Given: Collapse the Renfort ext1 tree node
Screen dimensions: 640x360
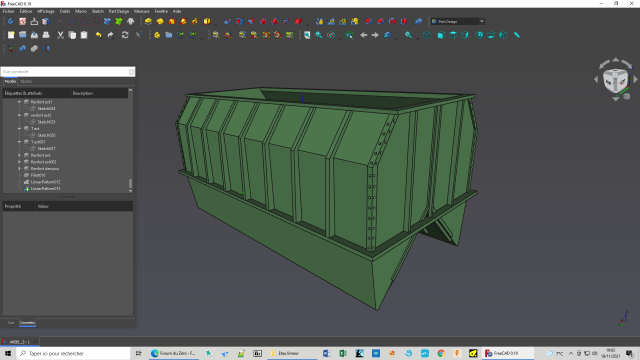Looking at the screenshot, I should (19, 102).
